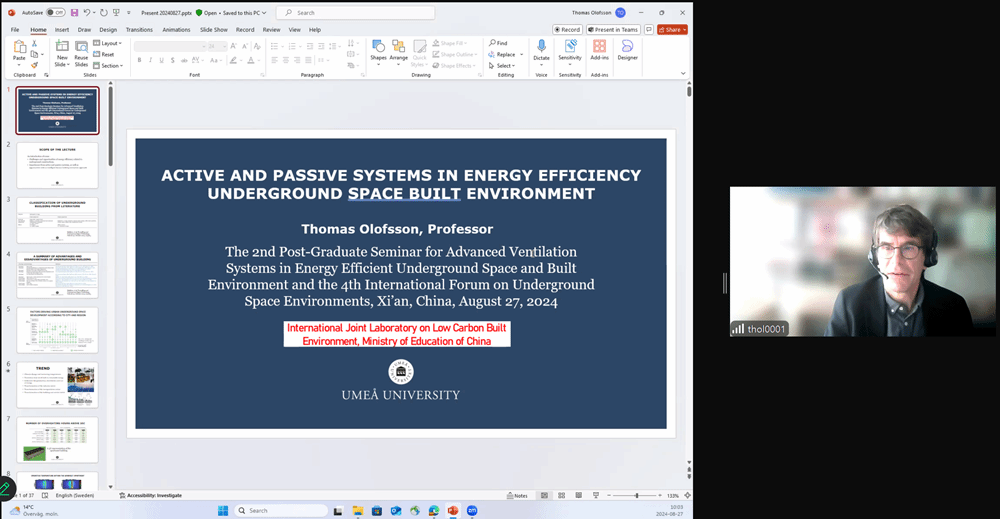Open the File menu

pos(15,29)
